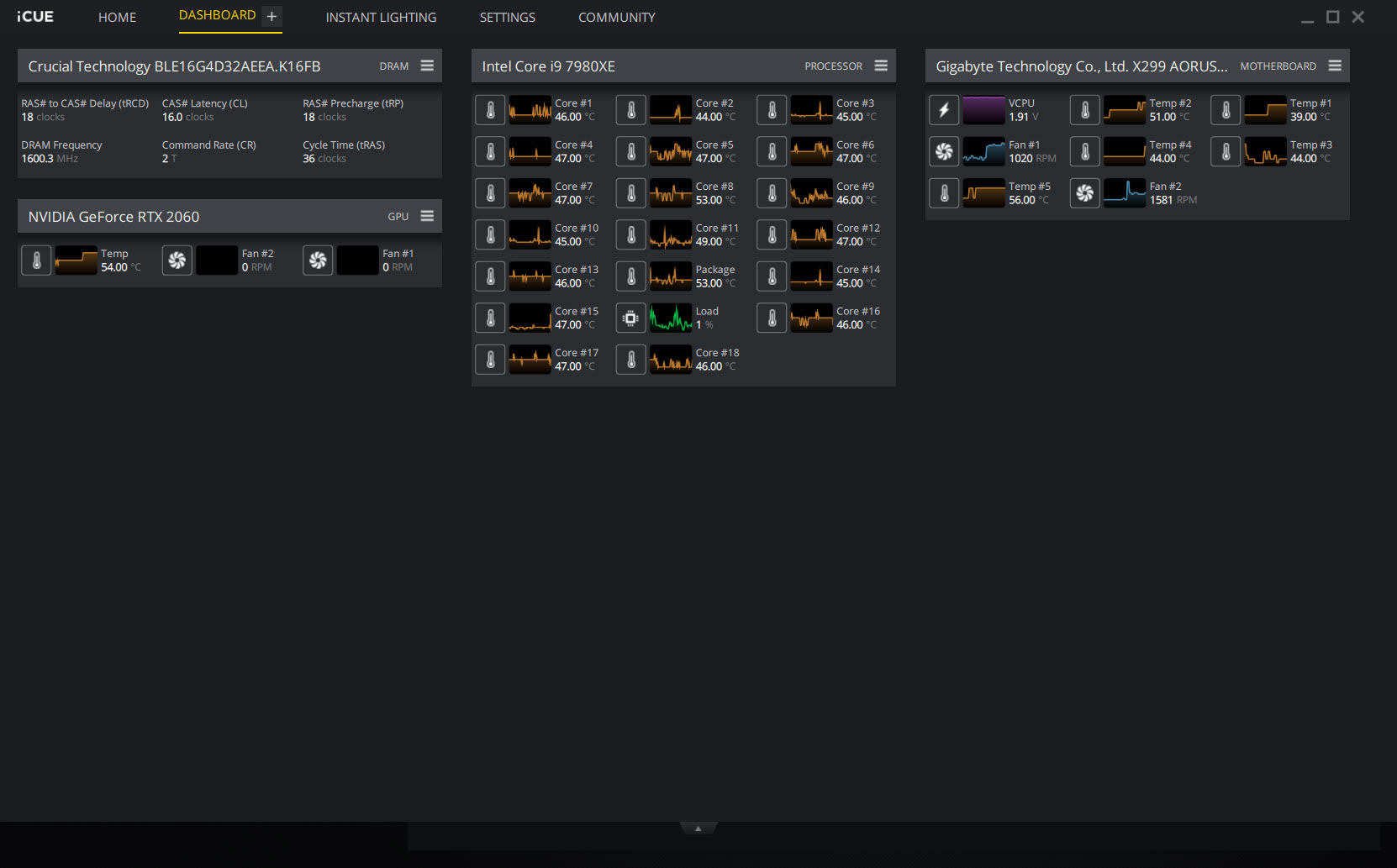
Task: Click the Core #18 thermometer icon
Action: [631, 360]
